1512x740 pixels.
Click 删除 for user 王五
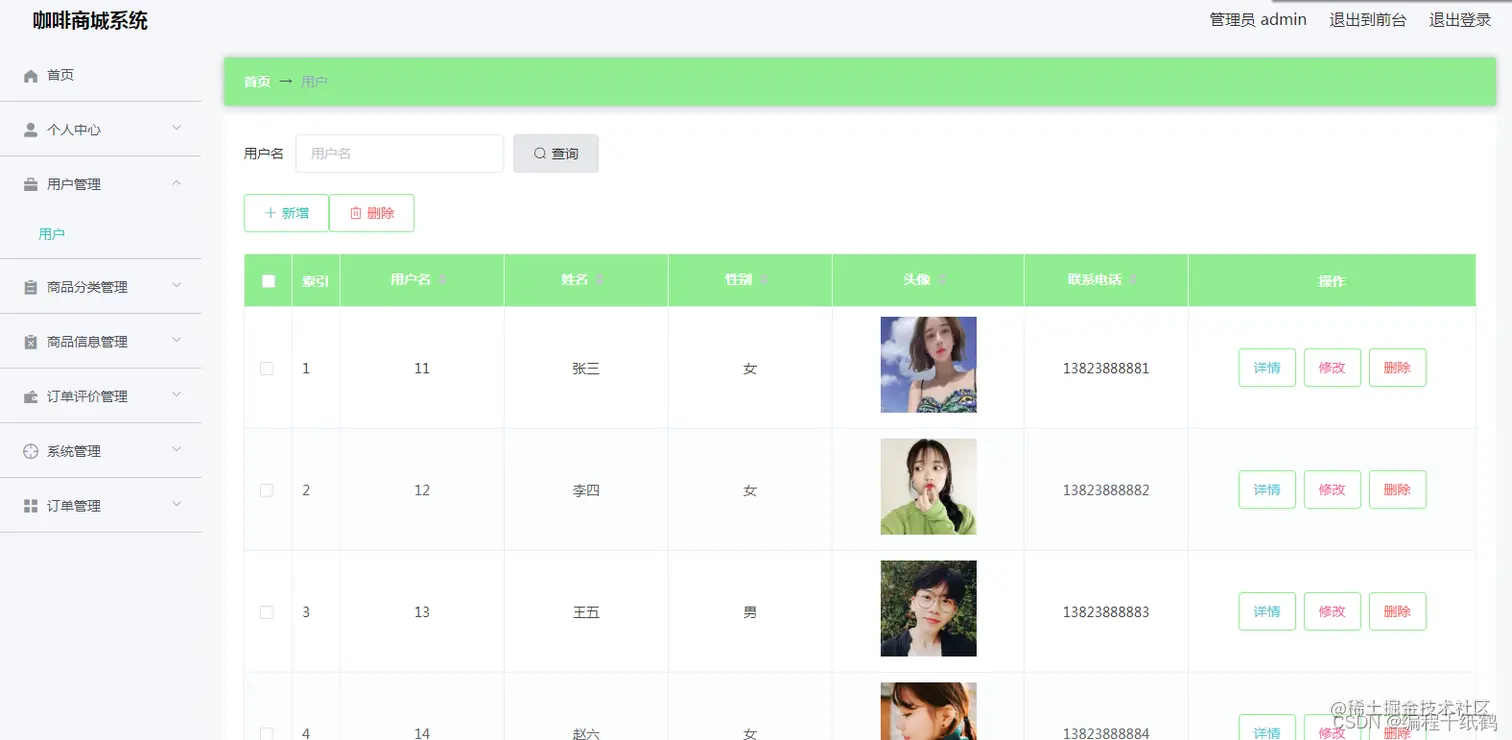tap(1397, 612)
